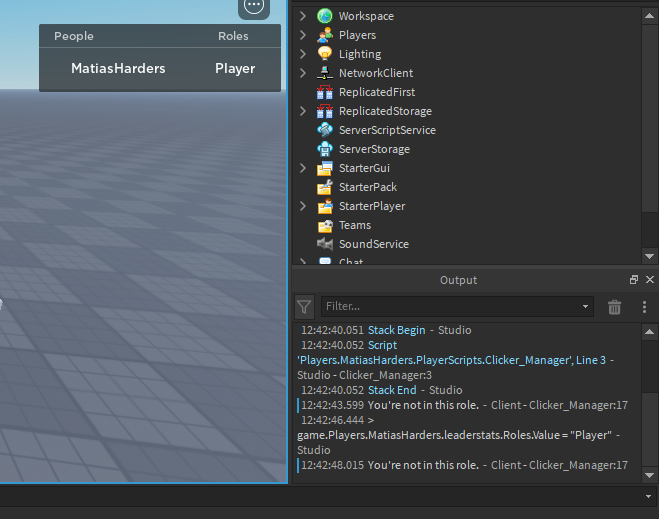
Task: Click the Output filter funnel icon
Action: click(x=304, y=307)
